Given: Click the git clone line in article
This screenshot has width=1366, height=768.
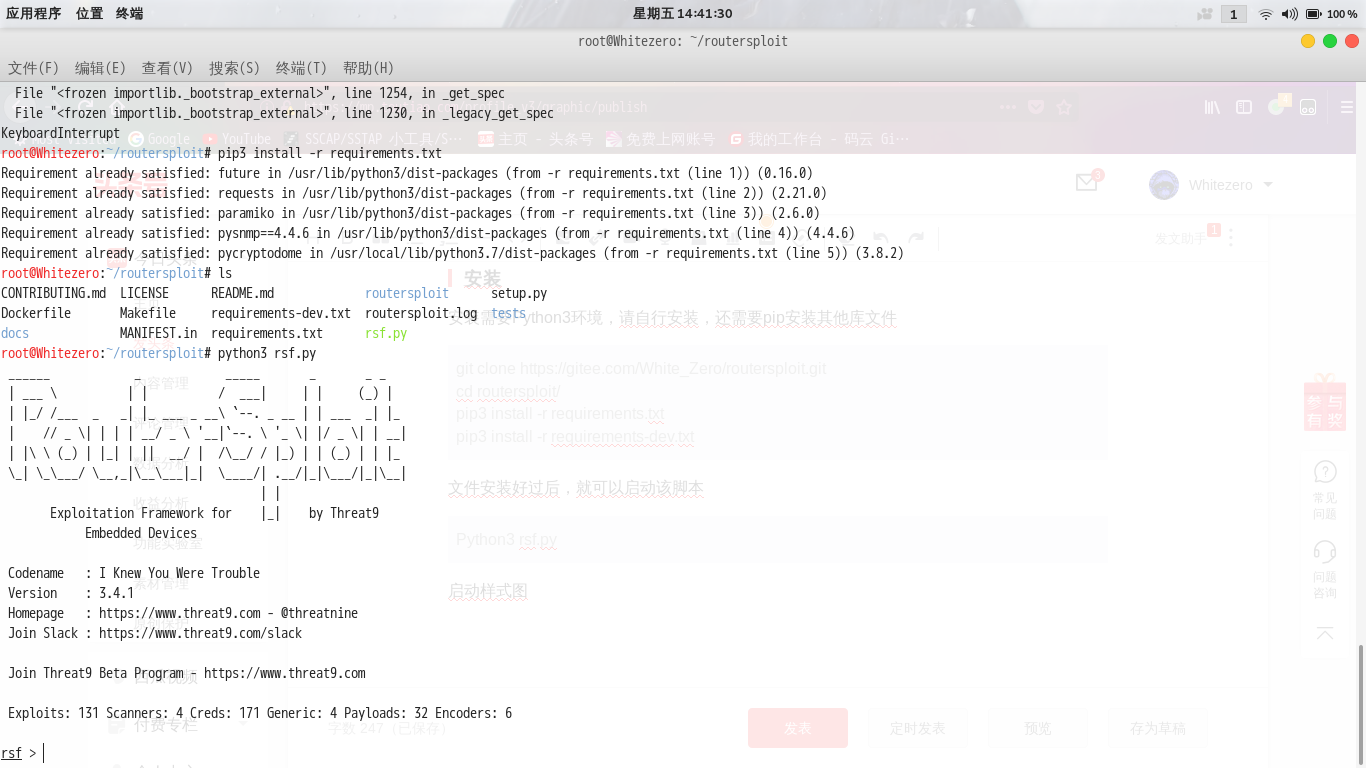Looking at the screenshot, I should pyautogui.click(x=641, y=369).
